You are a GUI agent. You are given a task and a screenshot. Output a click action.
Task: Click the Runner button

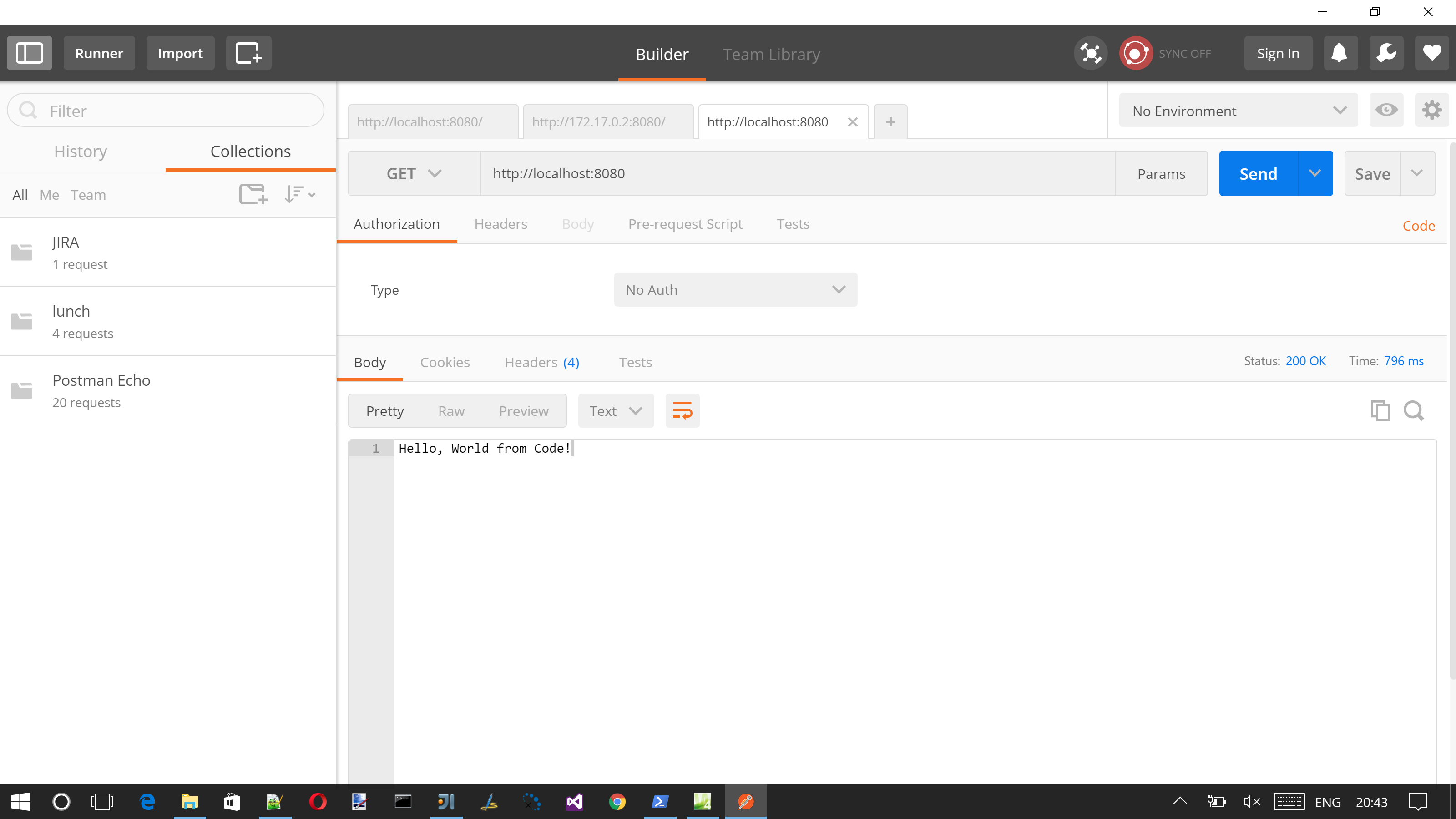click(99, 53)
